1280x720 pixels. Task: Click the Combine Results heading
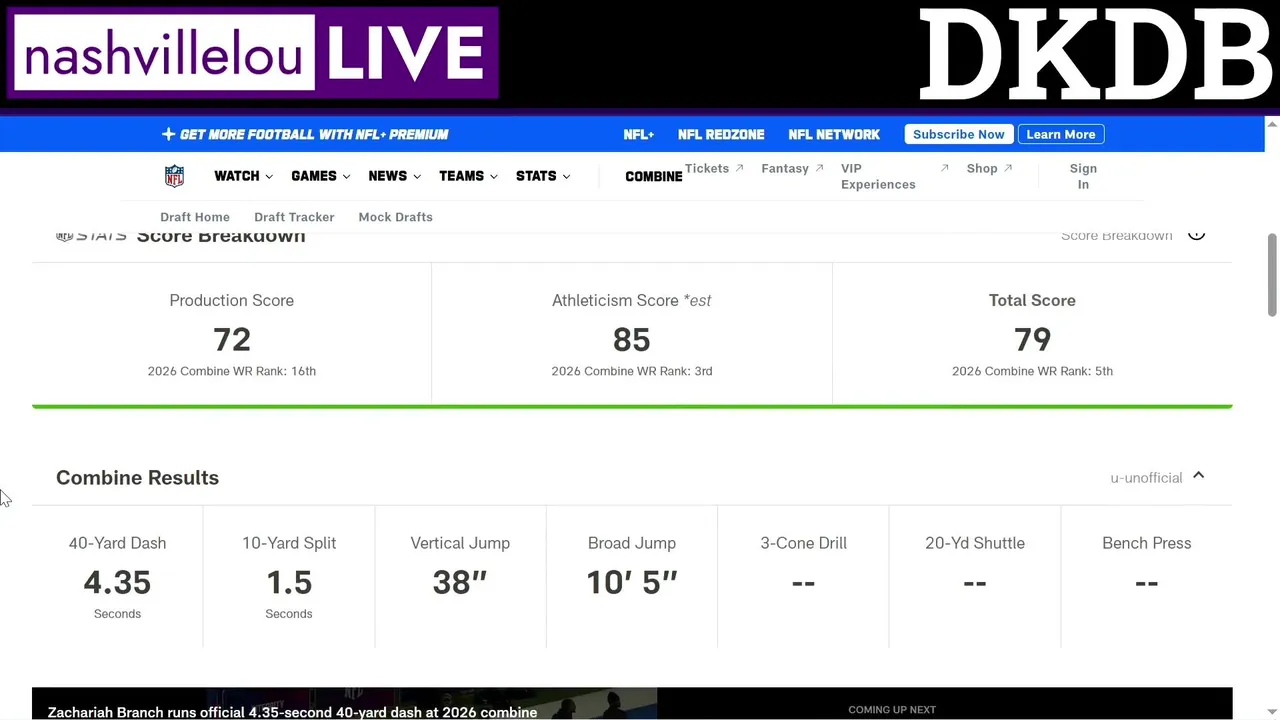click(x=137, y=477)
